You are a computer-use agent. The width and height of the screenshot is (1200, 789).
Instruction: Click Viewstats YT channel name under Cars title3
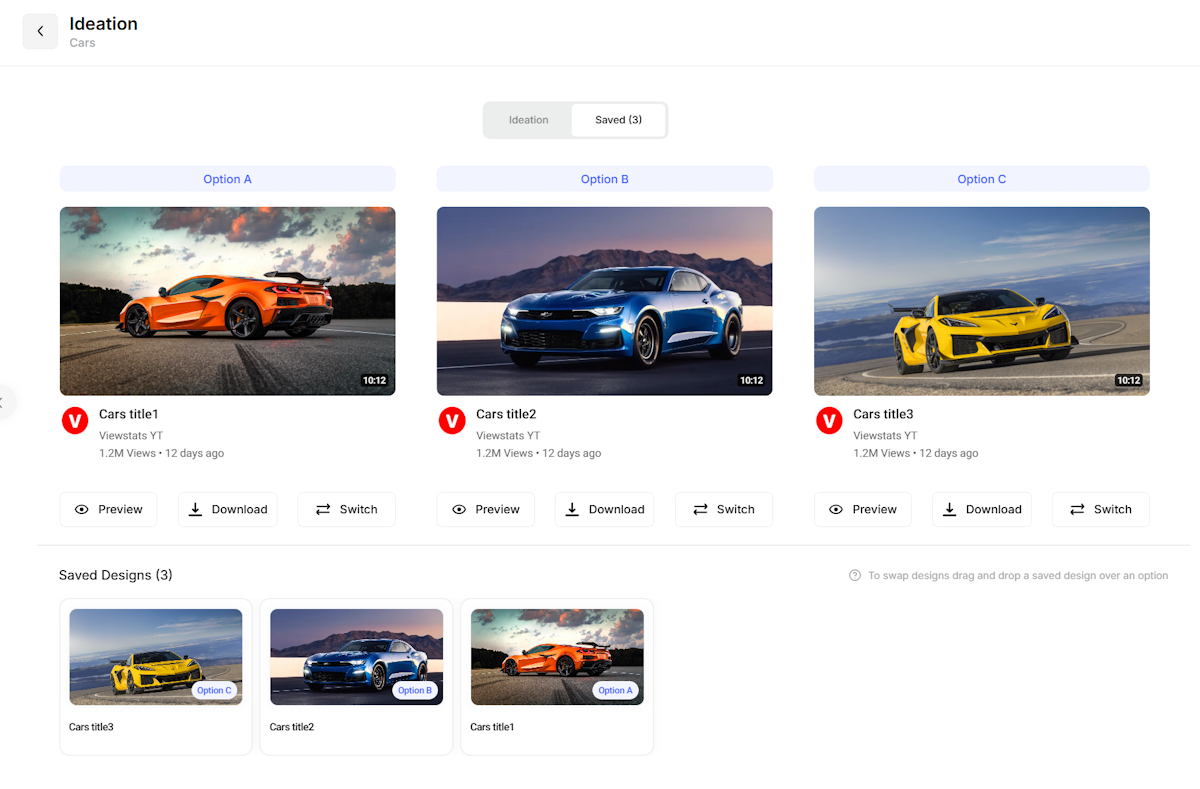(885, 435)
